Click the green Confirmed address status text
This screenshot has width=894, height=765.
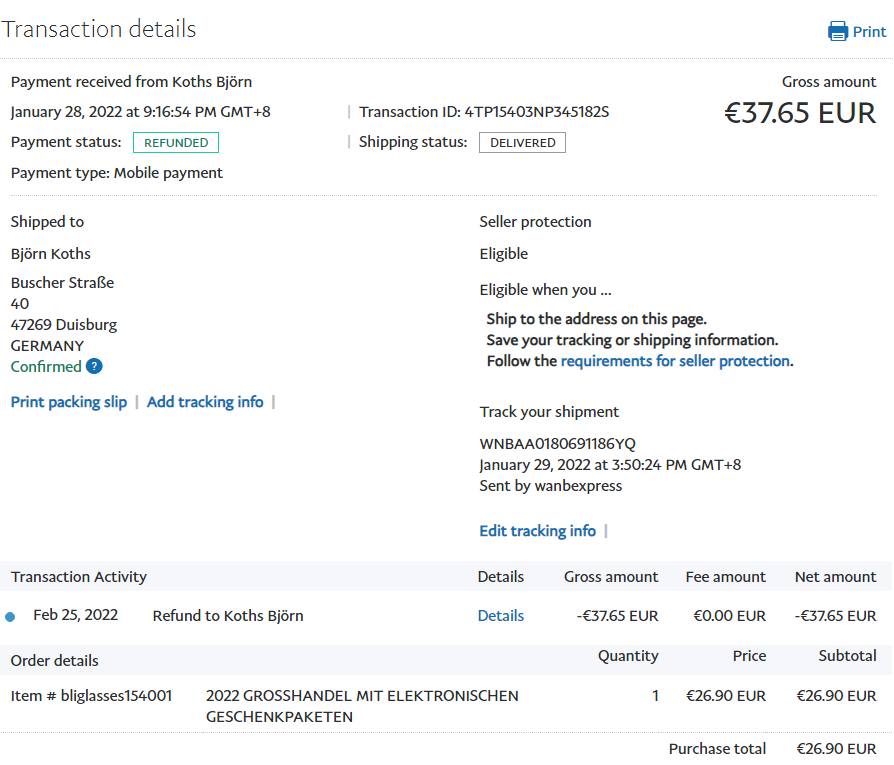(x=46, y=367)
